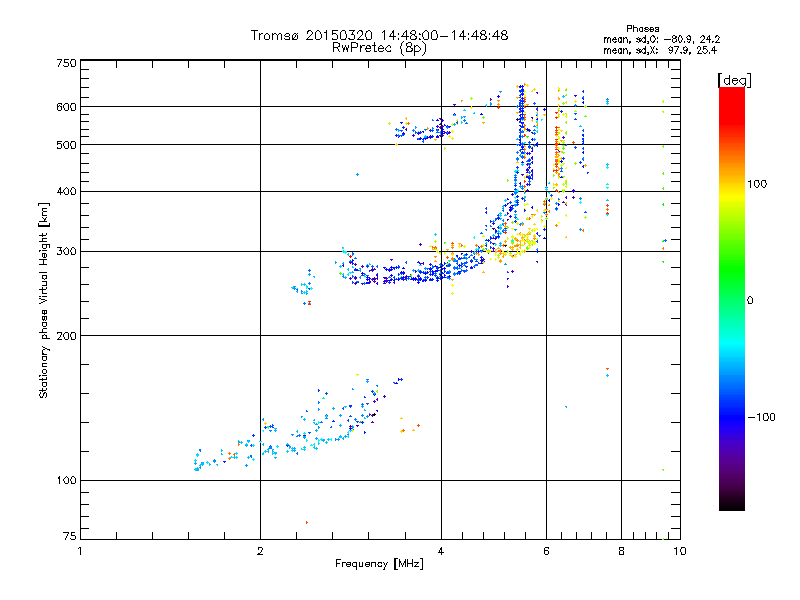This screenshot has width=800, height=600.
Task: Click the 'Phases' heading in the top-right
Action: coord(642,29)
